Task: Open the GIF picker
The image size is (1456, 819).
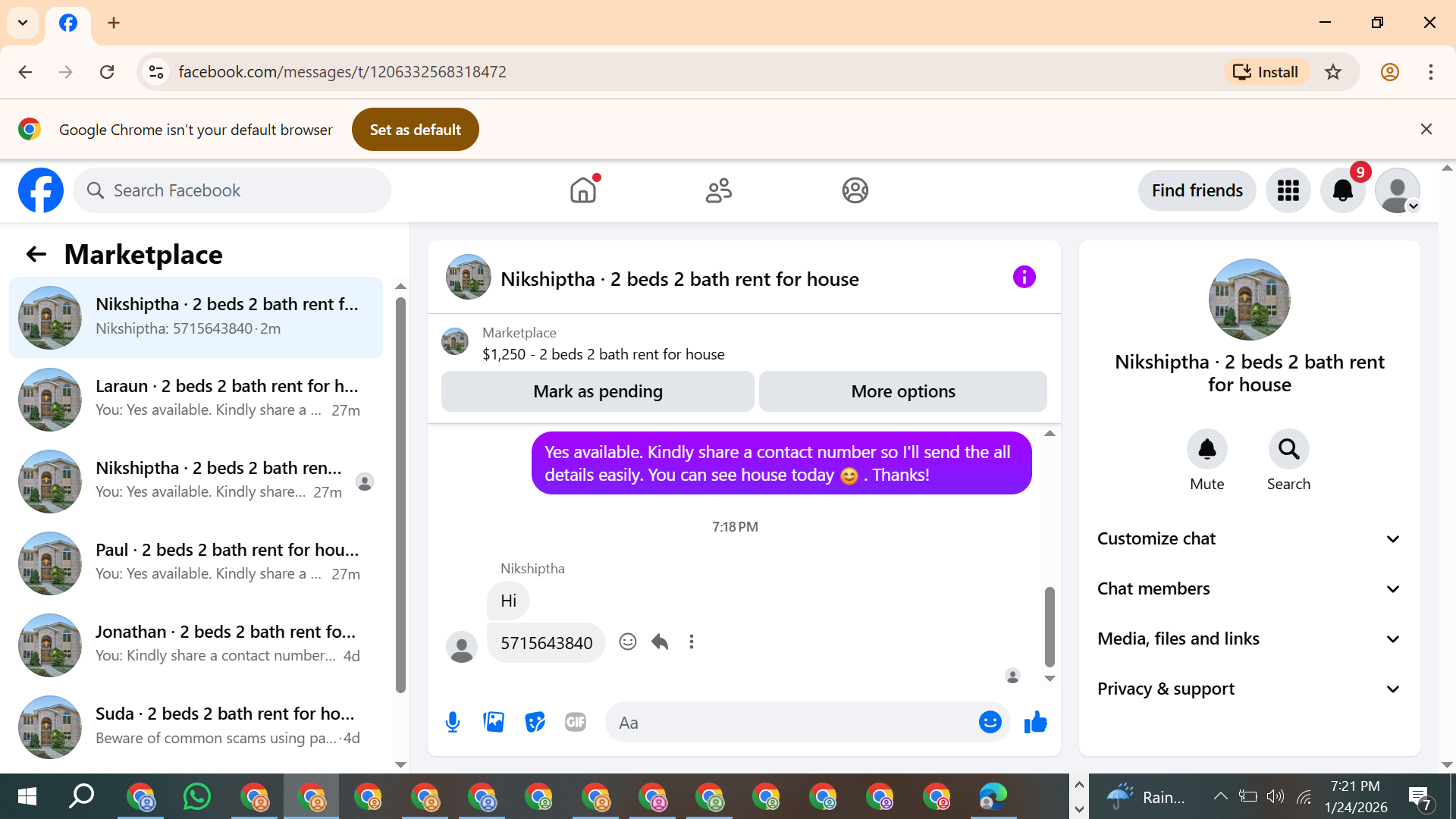Action: 576,722
